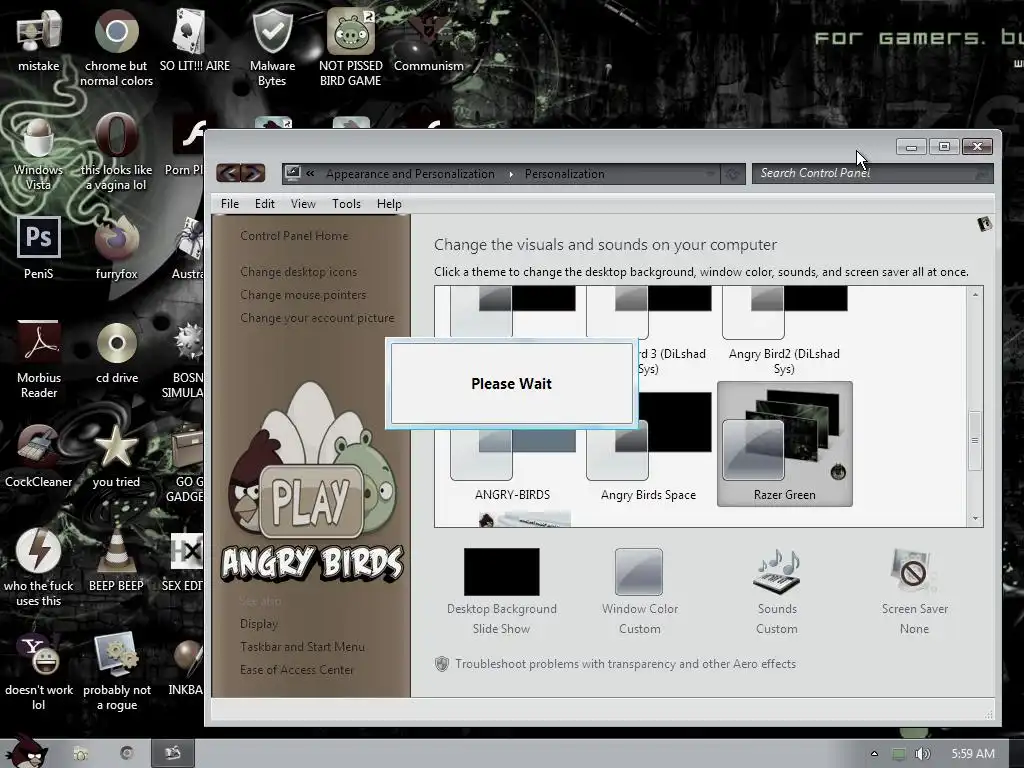This screenshot has width=1024, height=768.
Task: Open the File menu
Action: click(x=230, y=204)
